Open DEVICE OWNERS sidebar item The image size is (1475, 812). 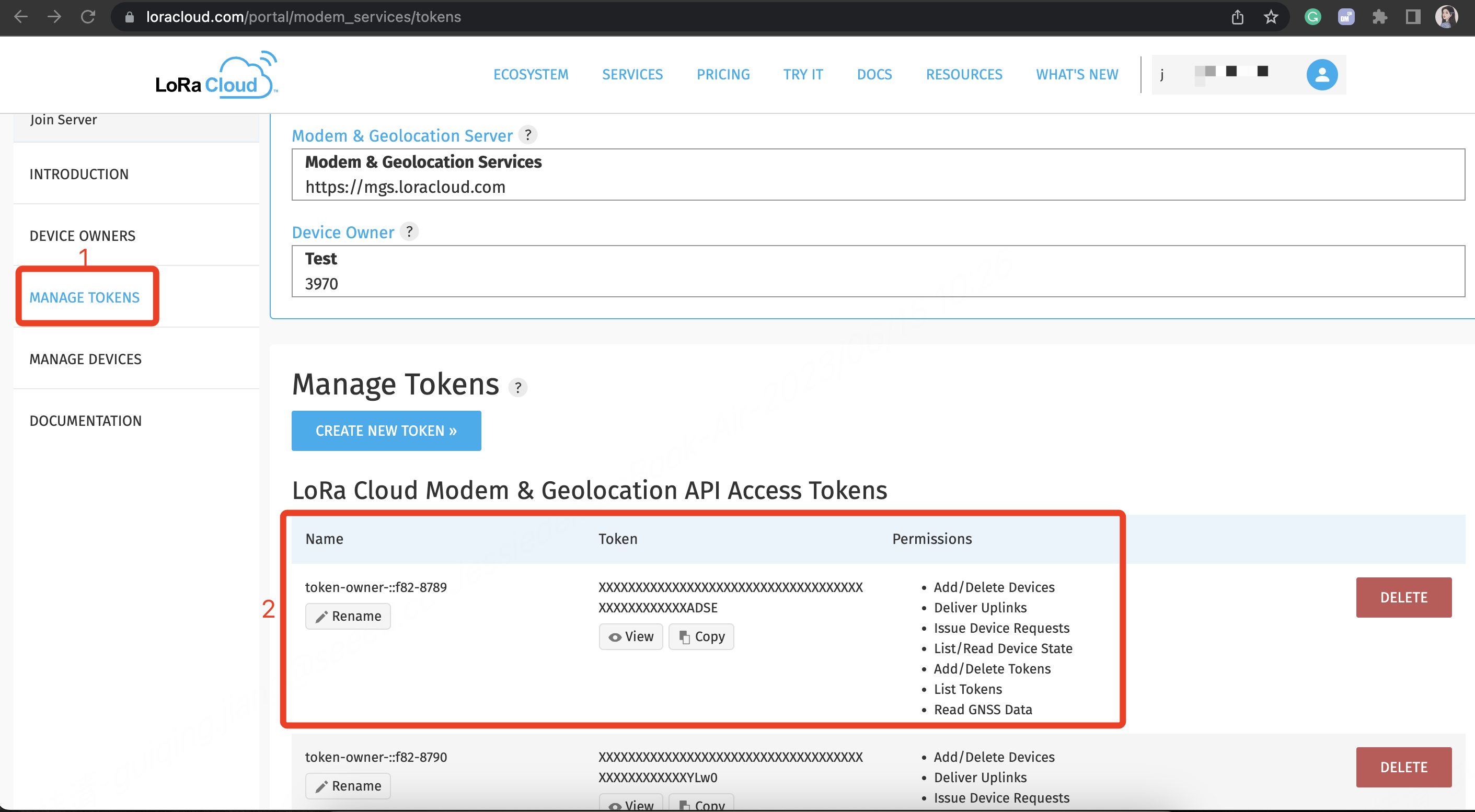[83, 236]
